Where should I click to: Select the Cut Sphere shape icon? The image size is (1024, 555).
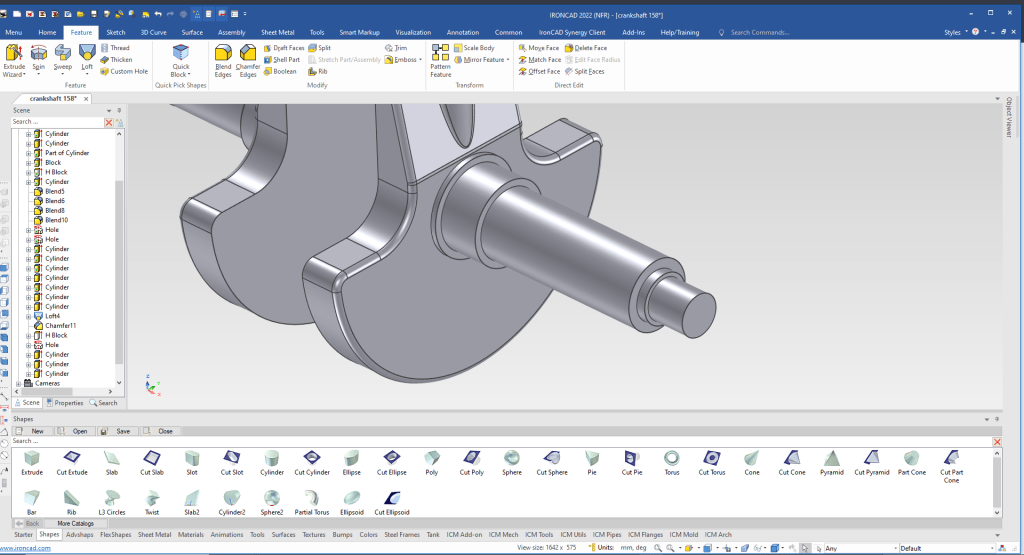tap(552, 459)
